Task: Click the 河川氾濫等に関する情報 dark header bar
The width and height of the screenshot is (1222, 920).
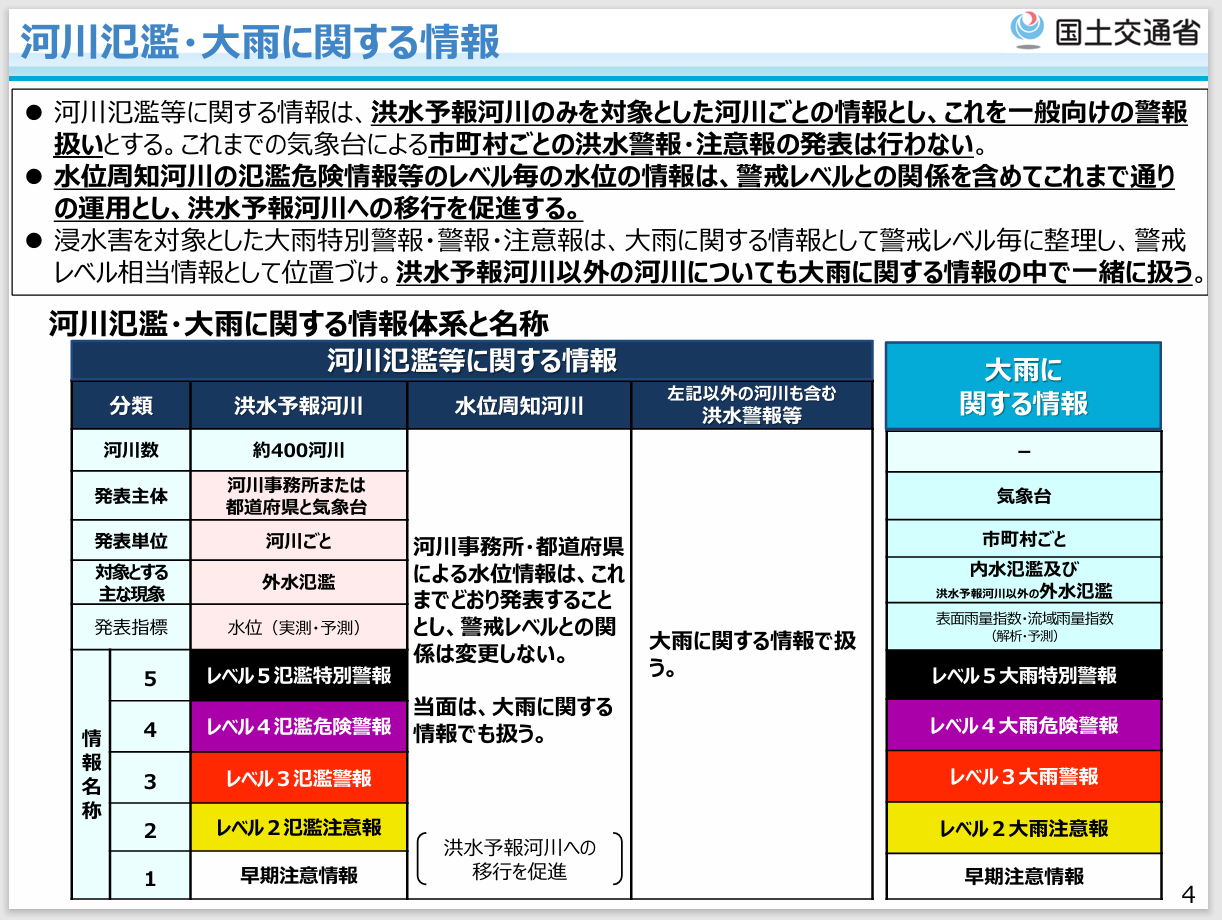Action: point(471,360)
